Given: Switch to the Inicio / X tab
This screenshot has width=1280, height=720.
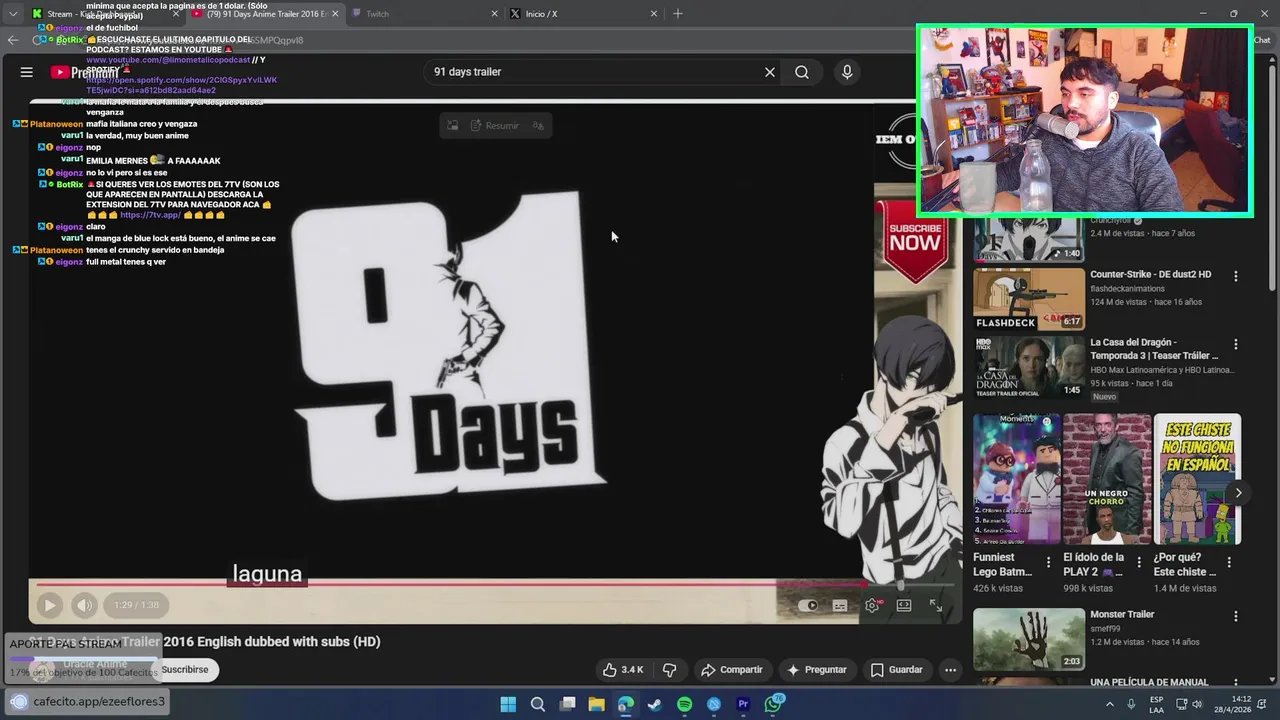Looking at the screenshot, I should [583, 14].
